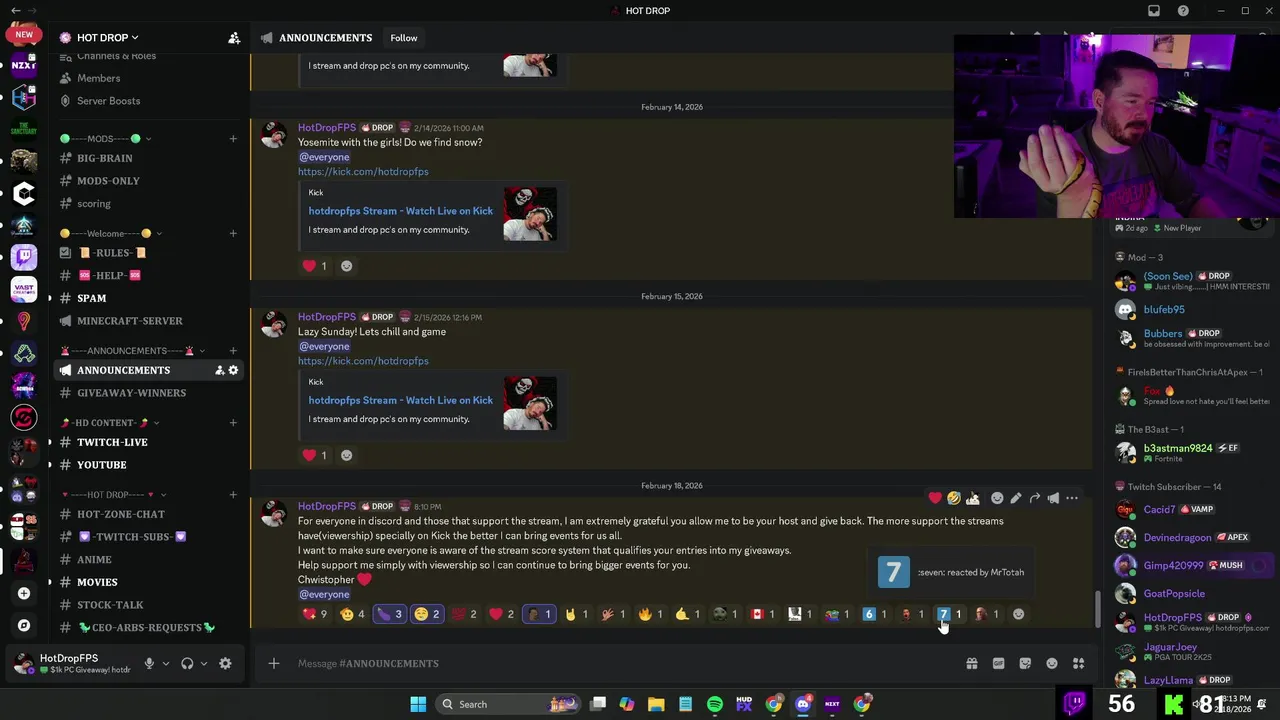
Task: Follow the ANNOUNCEMENTS channel
Action: pyautogui.click(x=404, y=38)
